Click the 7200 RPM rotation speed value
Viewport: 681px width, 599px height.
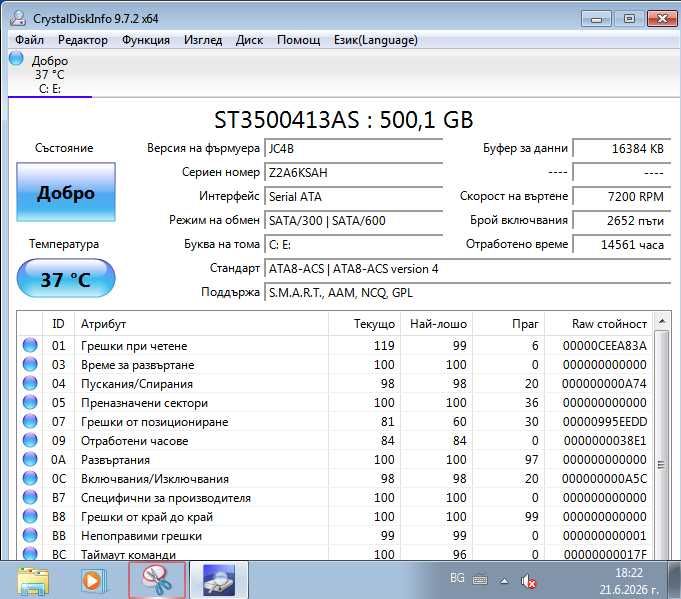pyautogui.click(x=622, y=196)
